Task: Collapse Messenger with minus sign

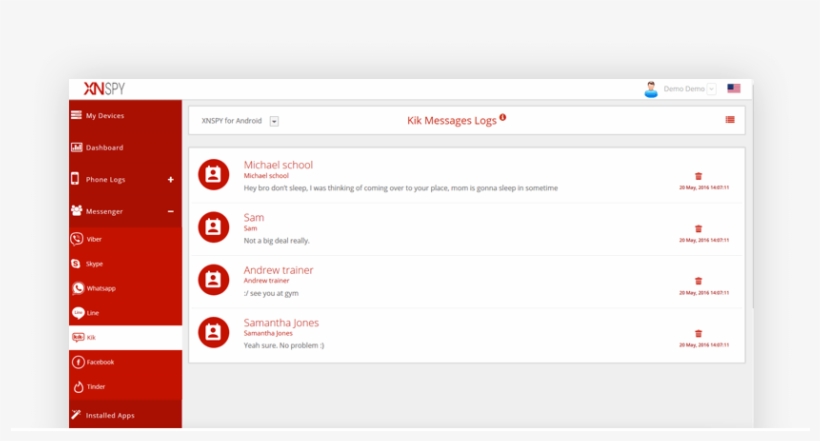Action: 170,211
